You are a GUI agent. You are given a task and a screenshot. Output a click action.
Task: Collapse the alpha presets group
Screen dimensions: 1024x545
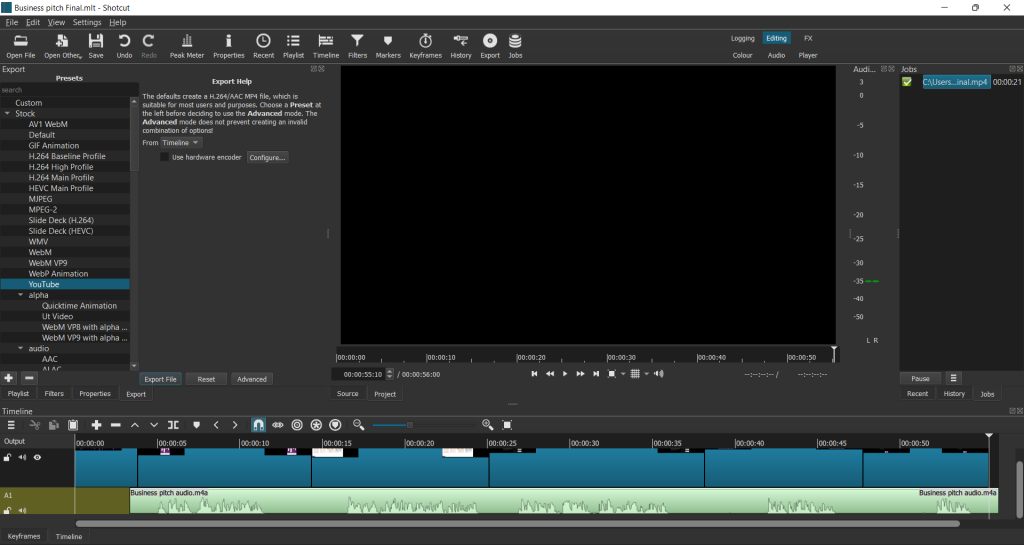click(20, 295)
